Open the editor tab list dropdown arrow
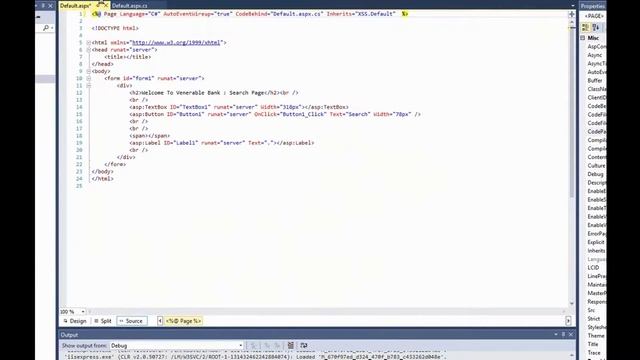The image size is (640, 360). 572,6
